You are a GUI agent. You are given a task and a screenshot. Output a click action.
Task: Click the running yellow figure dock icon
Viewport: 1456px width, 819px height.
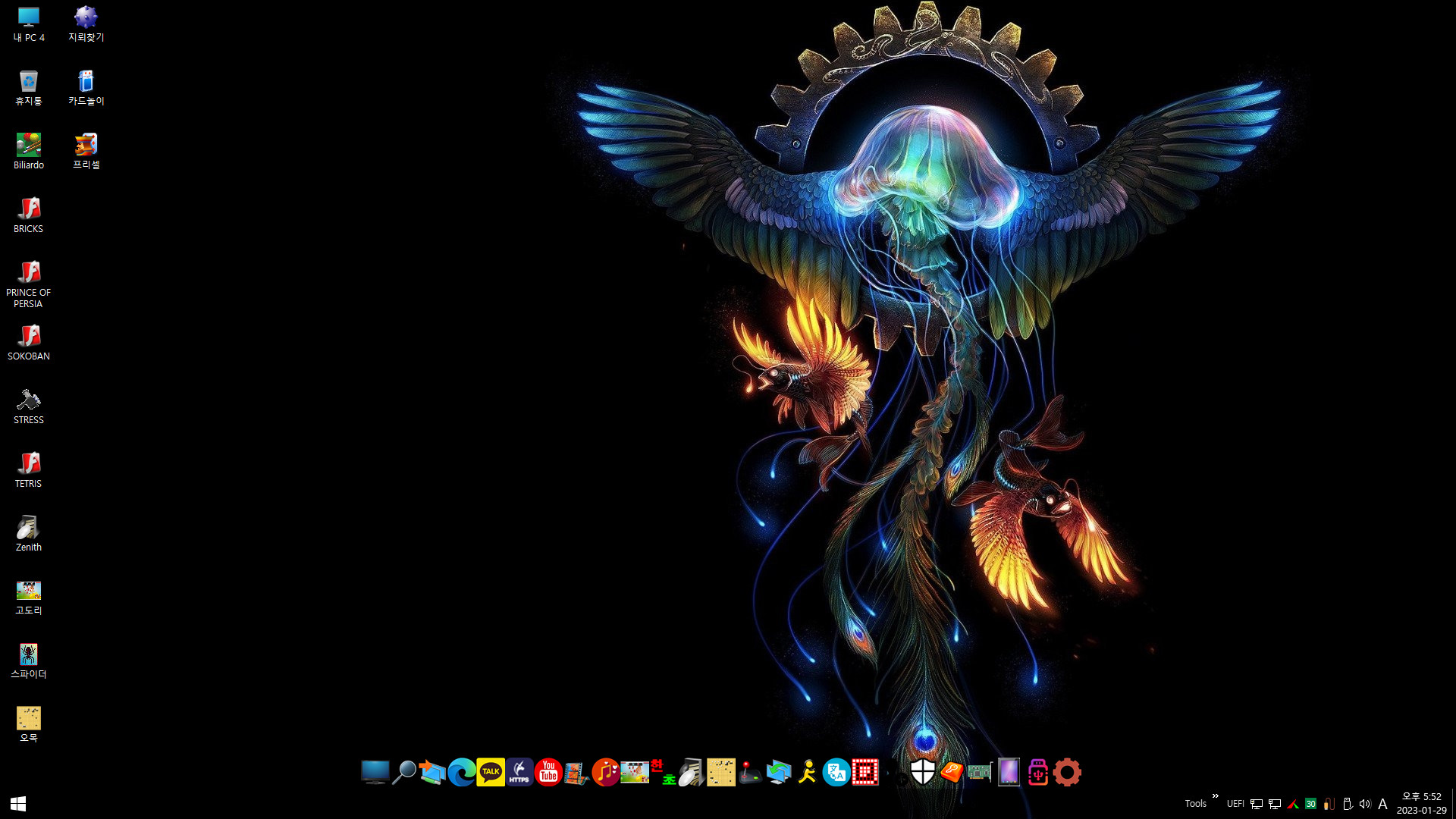pos(807,772)
